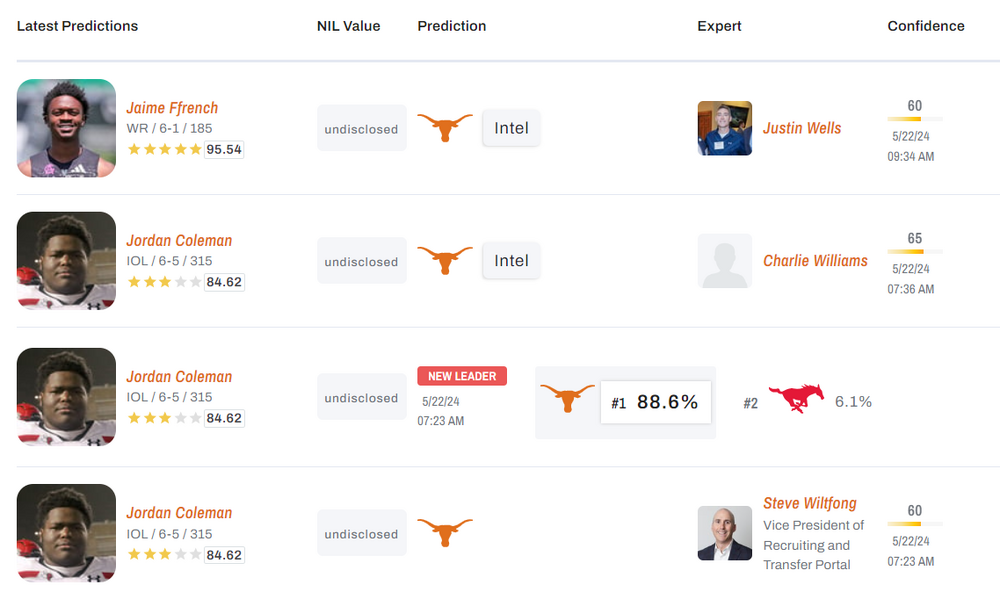
Task: Click Texas Longhorns logo in Jaime Ffrench row
Action: pyautogui.click(x=444, y=128)
